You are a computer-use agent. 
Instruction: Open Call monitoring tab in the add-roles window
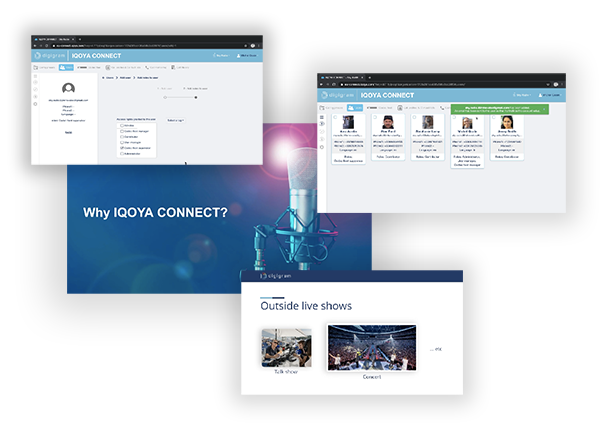[x=156, y=67]
